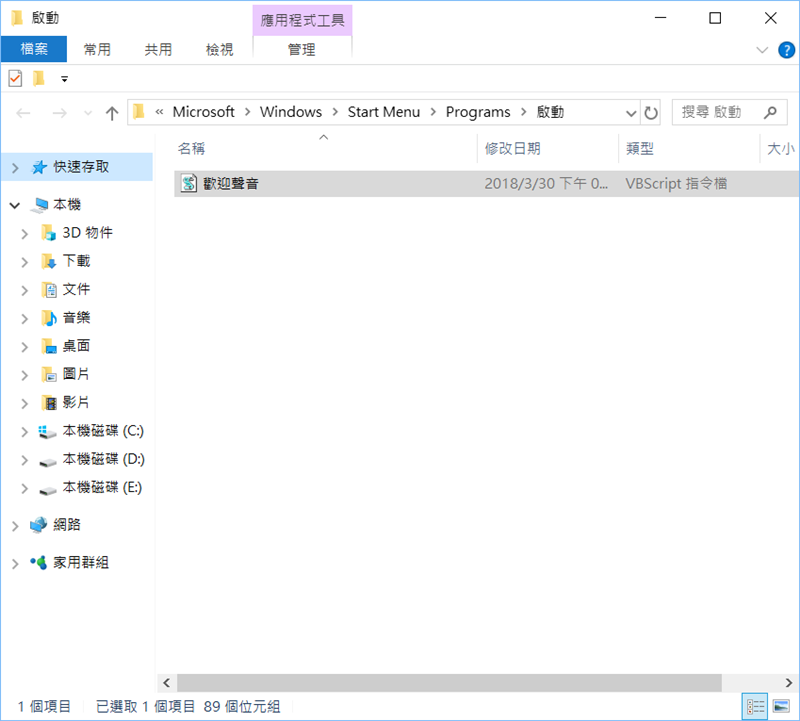Image resolution: width=800 pixels, height=721 pixels.
Task: Click the properties checkmark icon in quick access toolbar
Action: [x=15, y=78]
